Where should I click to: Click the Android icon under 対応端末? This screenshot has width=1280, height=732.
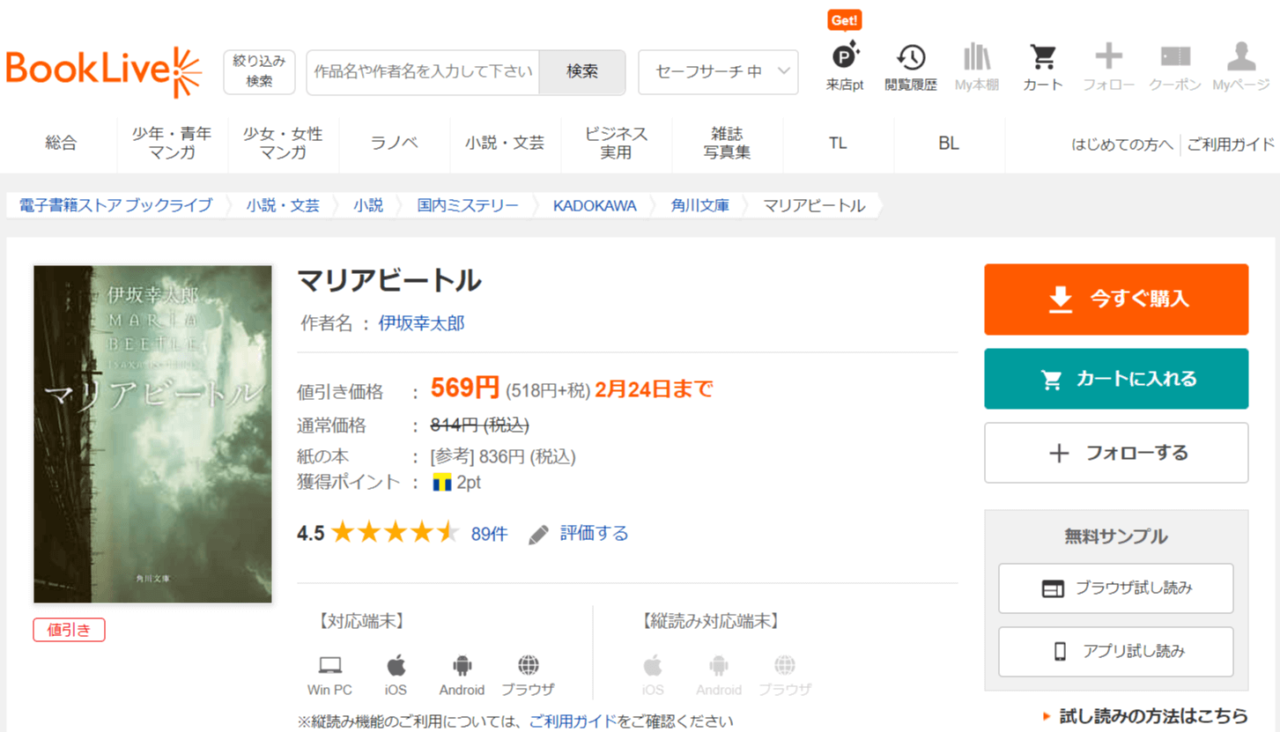pyautogui.click(x=462, y=665)
